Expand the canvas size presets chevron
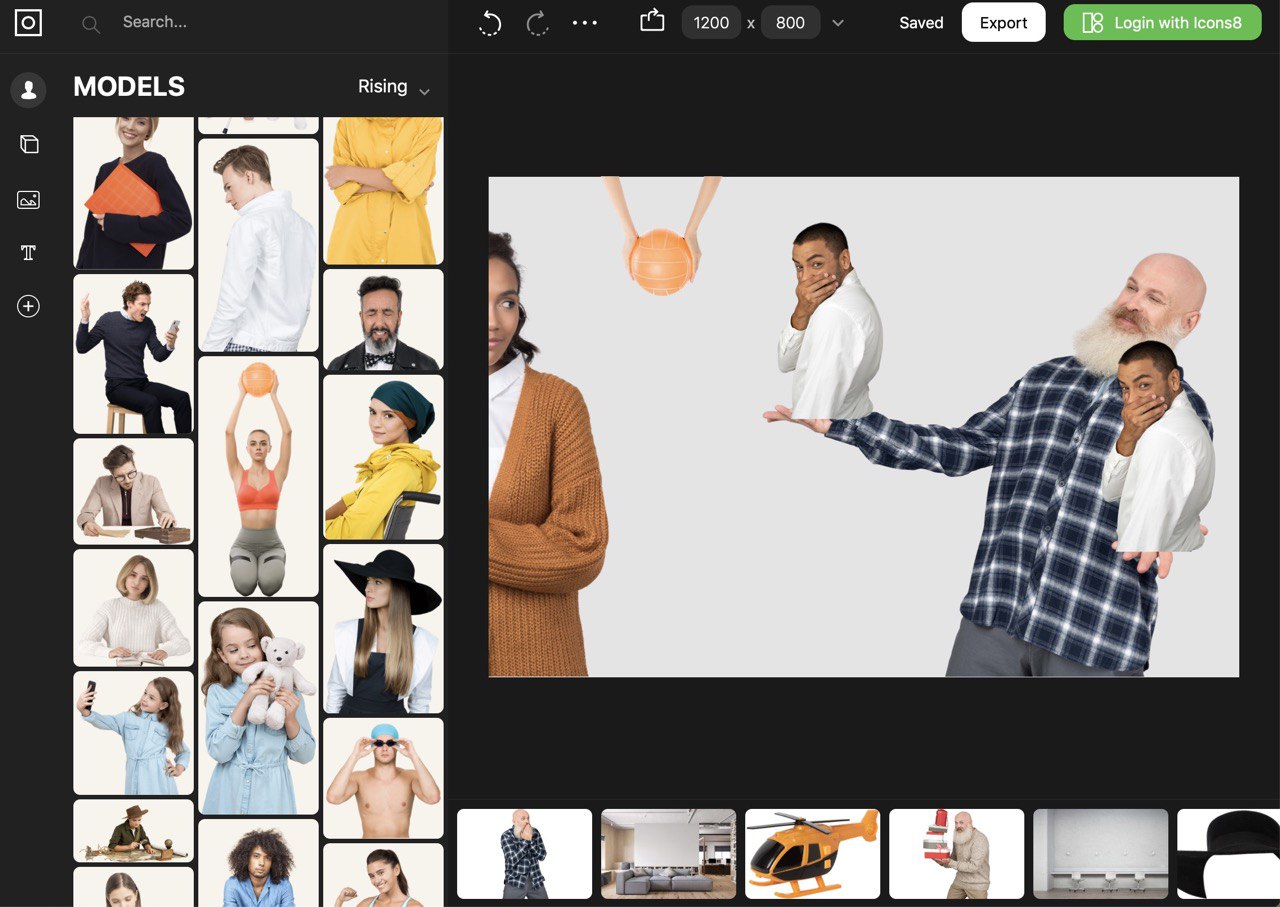1280x907 pixels. tap(838, 23)
